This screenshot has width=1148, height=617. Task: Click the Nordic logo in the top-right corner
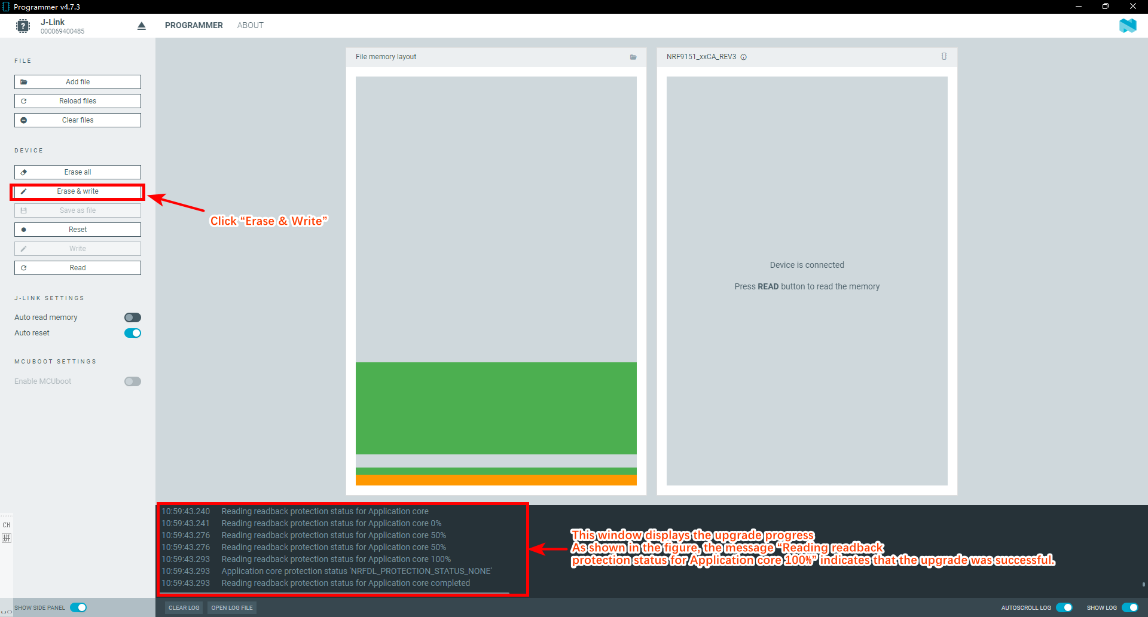coord(1128,26)
